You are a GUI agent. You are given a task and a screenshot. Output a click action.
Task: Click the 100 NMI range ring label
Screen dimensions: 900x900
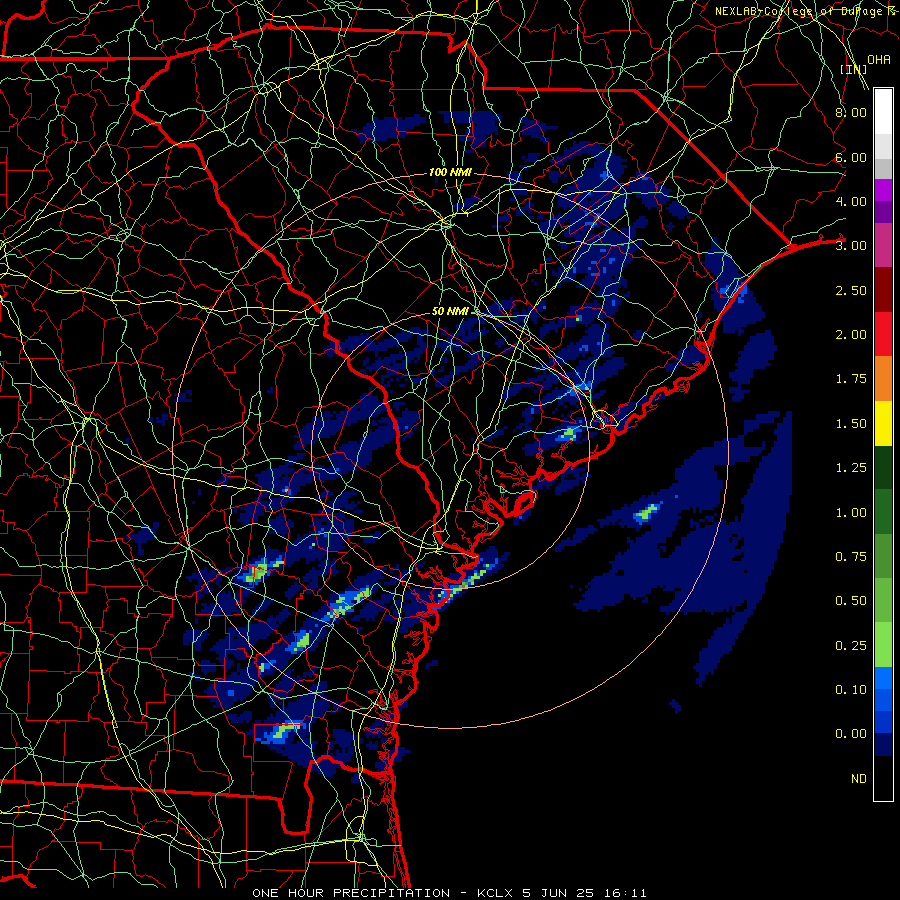[x=450, y=172]
